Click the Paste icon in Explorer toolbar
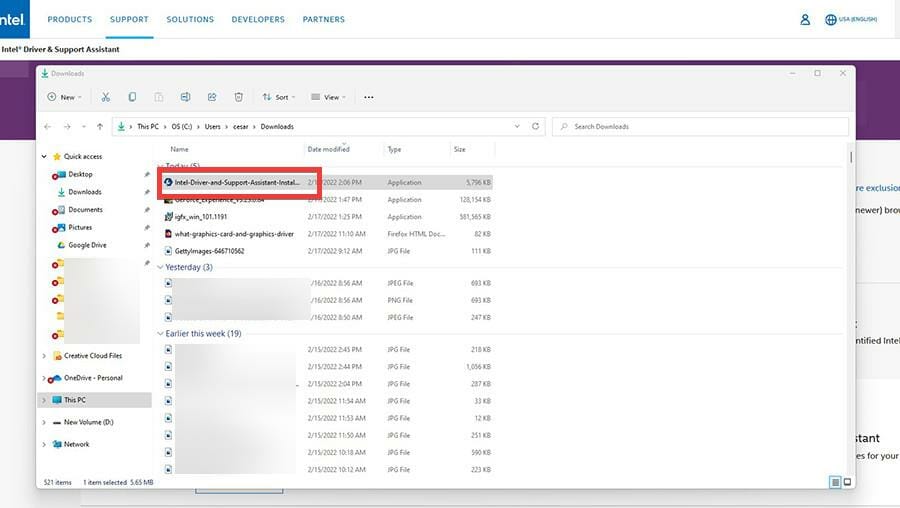The width and height of the screenshot is (900, 508). click(x=159, y=97)
